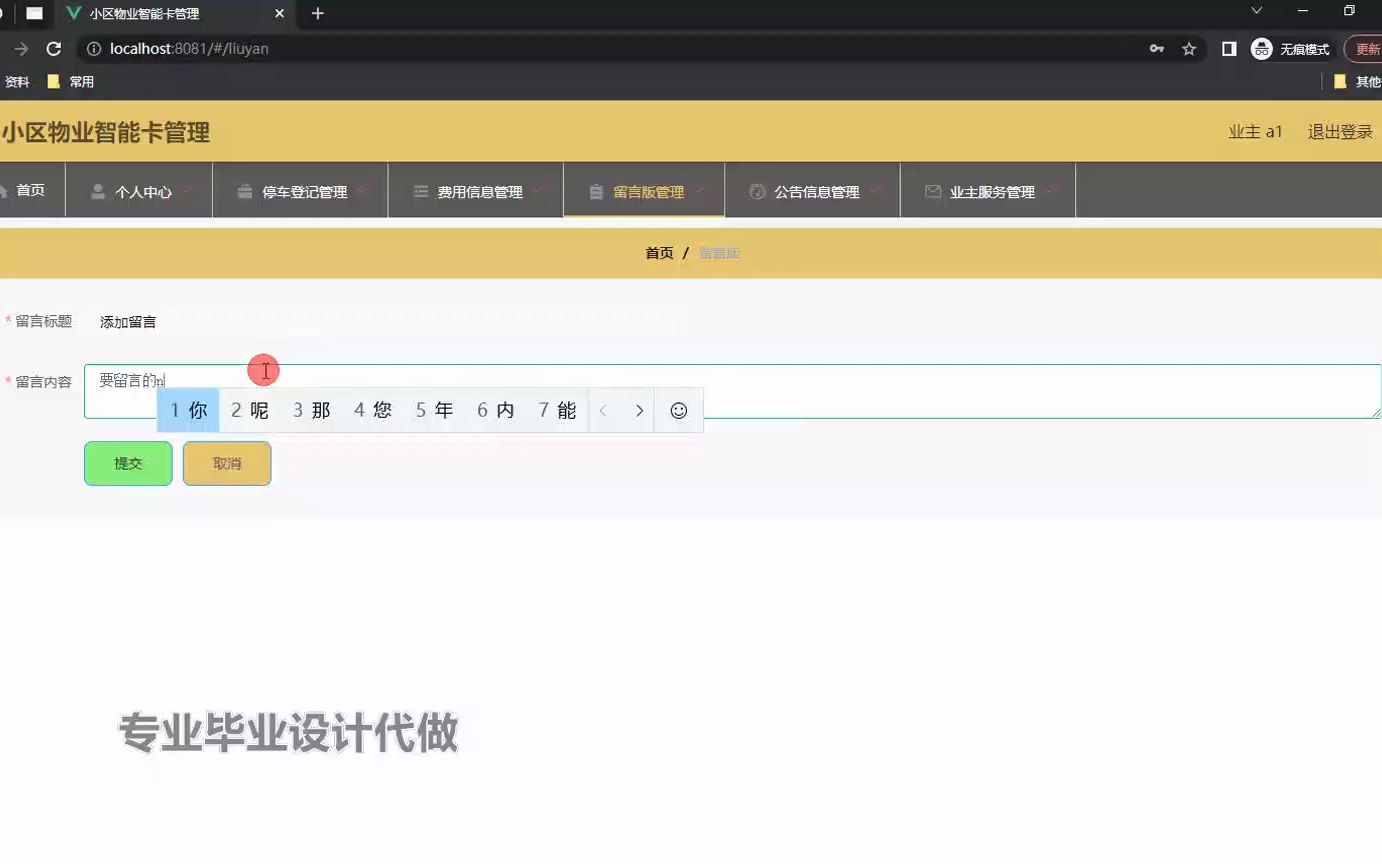This screenshot has height=864, width=1382.
Task: Switch to the 首页 navigation tab
Action: coord(30,191)
